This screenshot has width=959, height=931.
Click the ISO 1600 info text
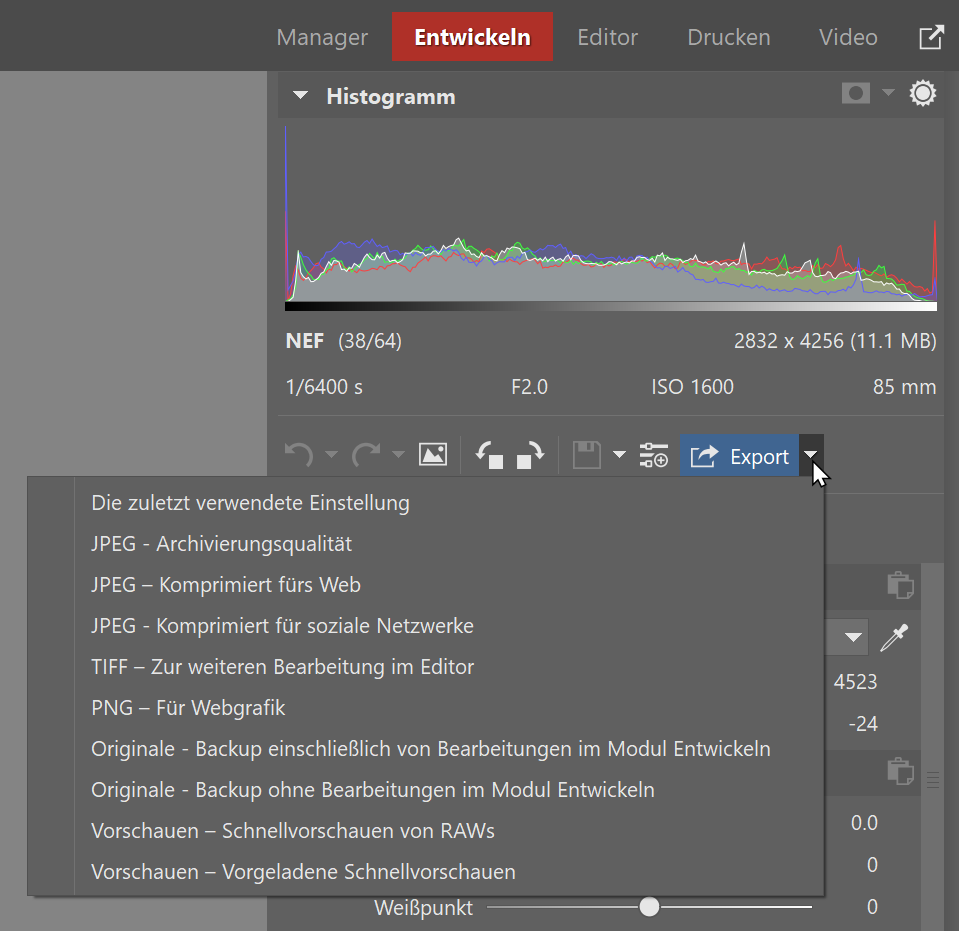click(x=692, y=387)
